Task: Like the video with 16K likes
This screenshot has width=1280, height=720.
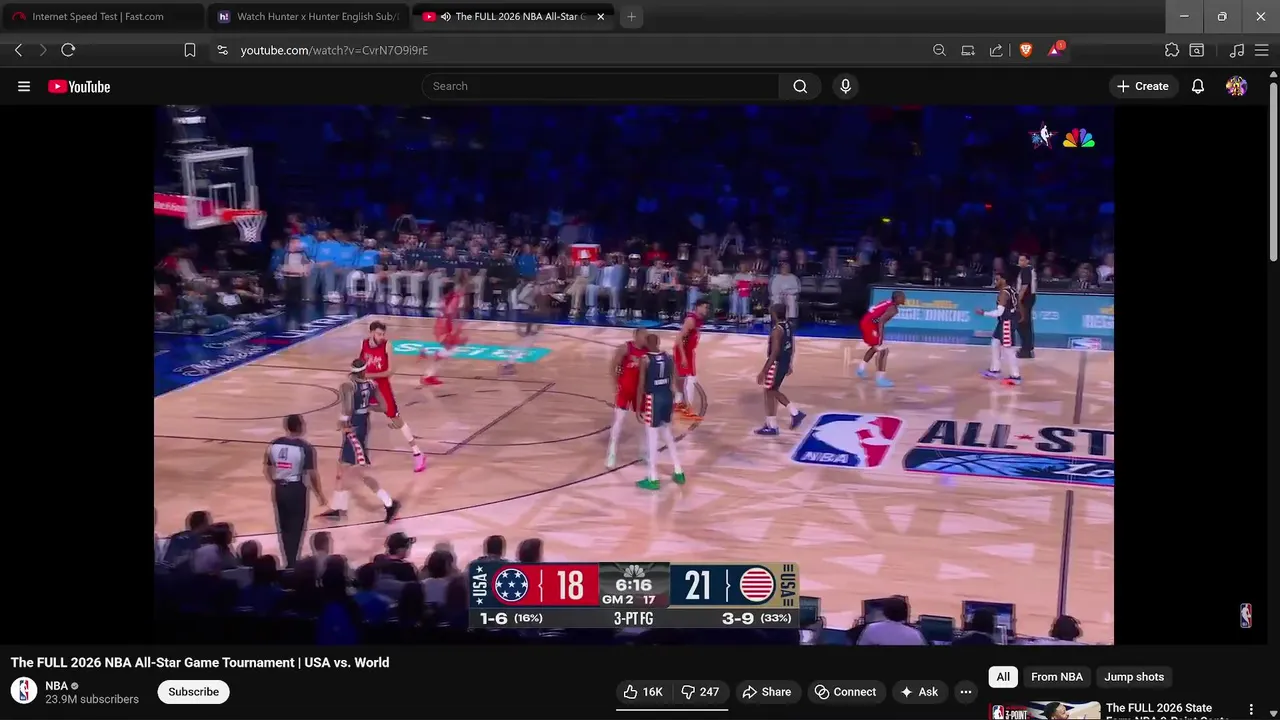Action: coord(642,692)
